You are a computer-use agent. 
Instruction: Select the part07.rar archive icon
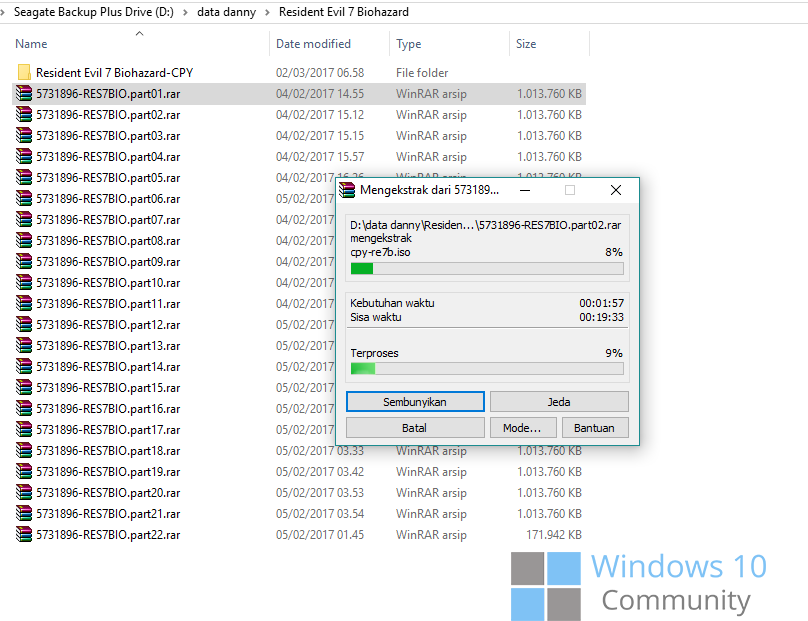click(x=24, y=220)
